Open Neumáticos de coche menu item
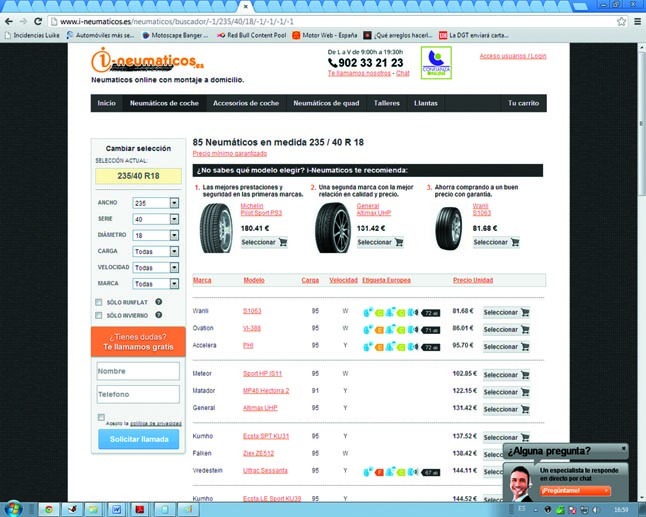Image resolution: width=646 pixels, height=517 pixels. click(x=164, y=103)
